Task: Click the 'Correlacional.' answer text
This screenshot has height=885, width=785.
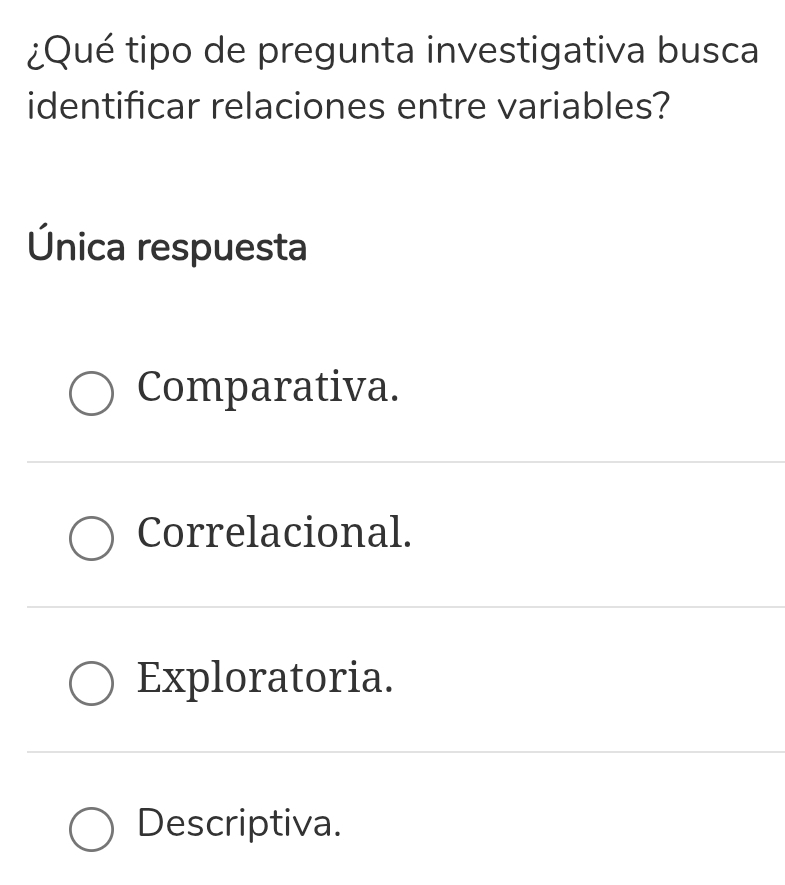Action: coord(274,533)
